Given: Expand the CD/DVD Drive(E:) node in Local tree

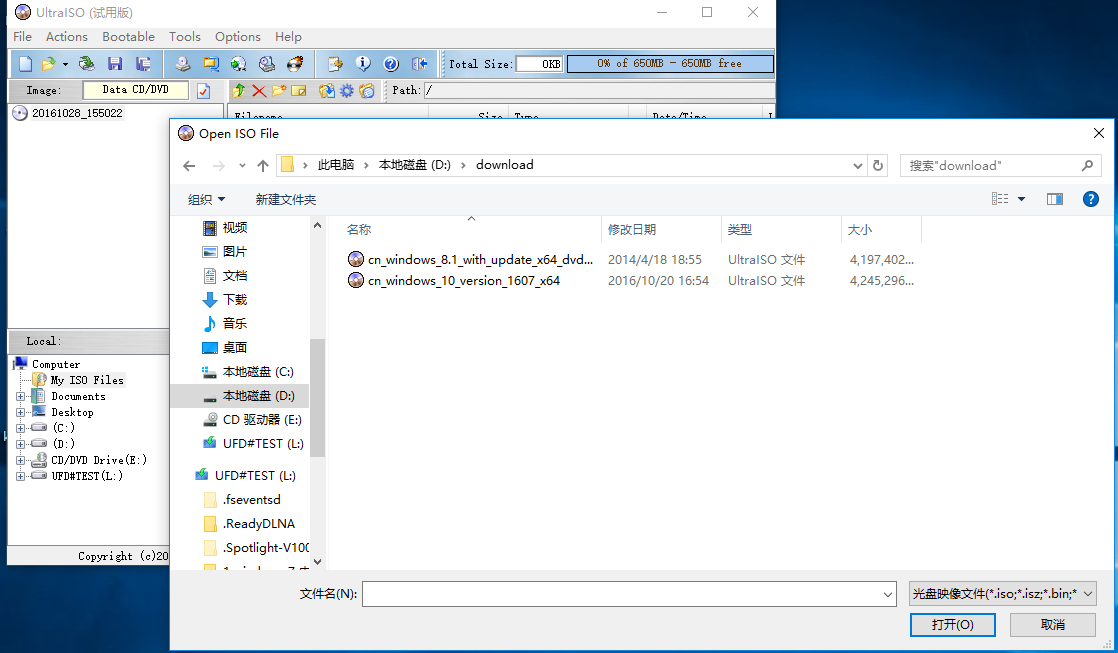Looking at the screenshot, I should click(20, 461).
